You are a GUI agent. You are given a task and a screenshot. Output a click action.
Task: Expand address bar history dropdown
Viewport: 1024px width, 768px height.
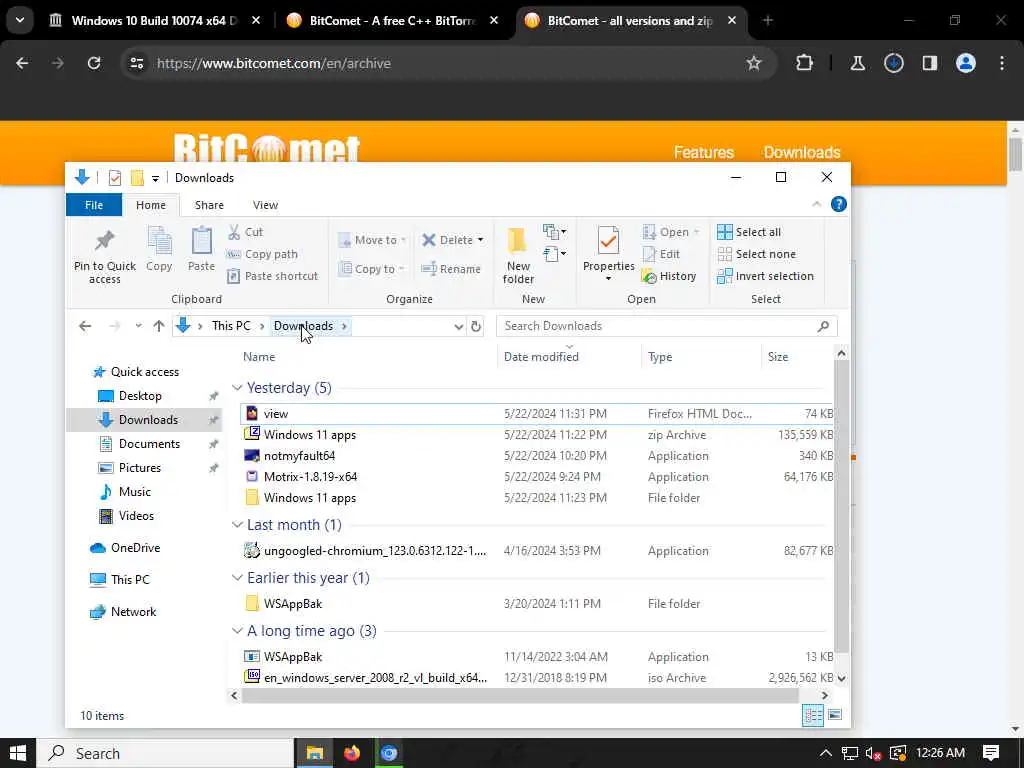(x=458, y=326)
